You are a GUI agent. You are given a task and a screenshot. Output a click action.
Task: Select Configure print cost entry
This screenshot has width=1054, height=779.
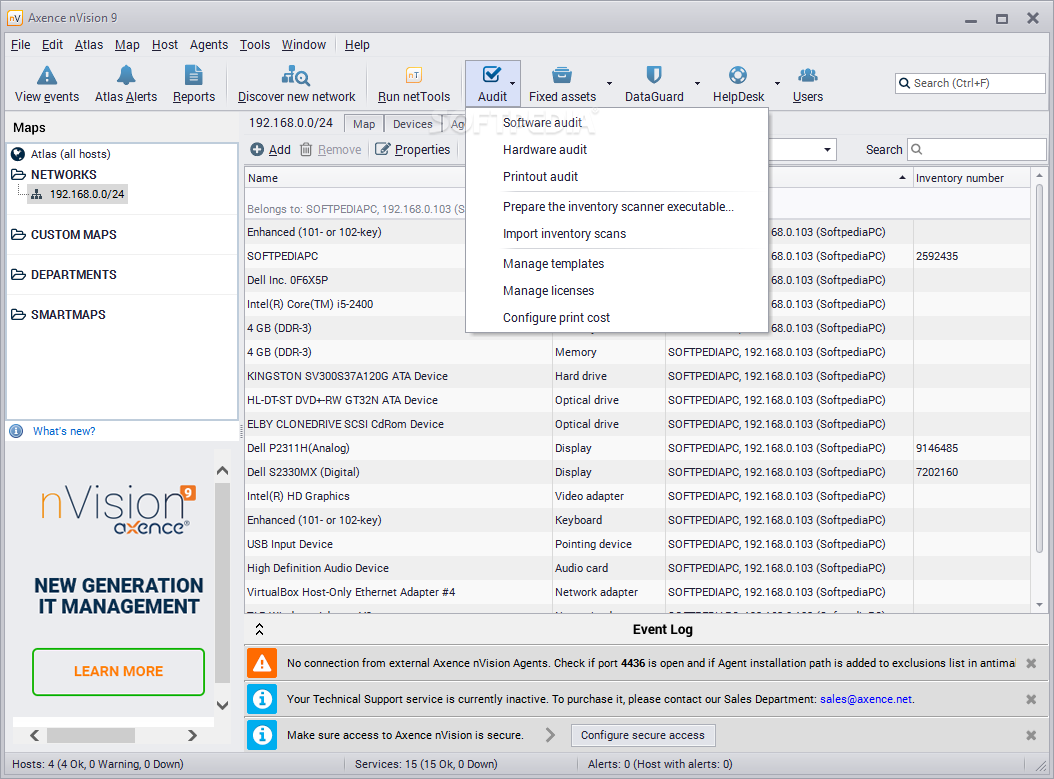[x=616, y=317]
